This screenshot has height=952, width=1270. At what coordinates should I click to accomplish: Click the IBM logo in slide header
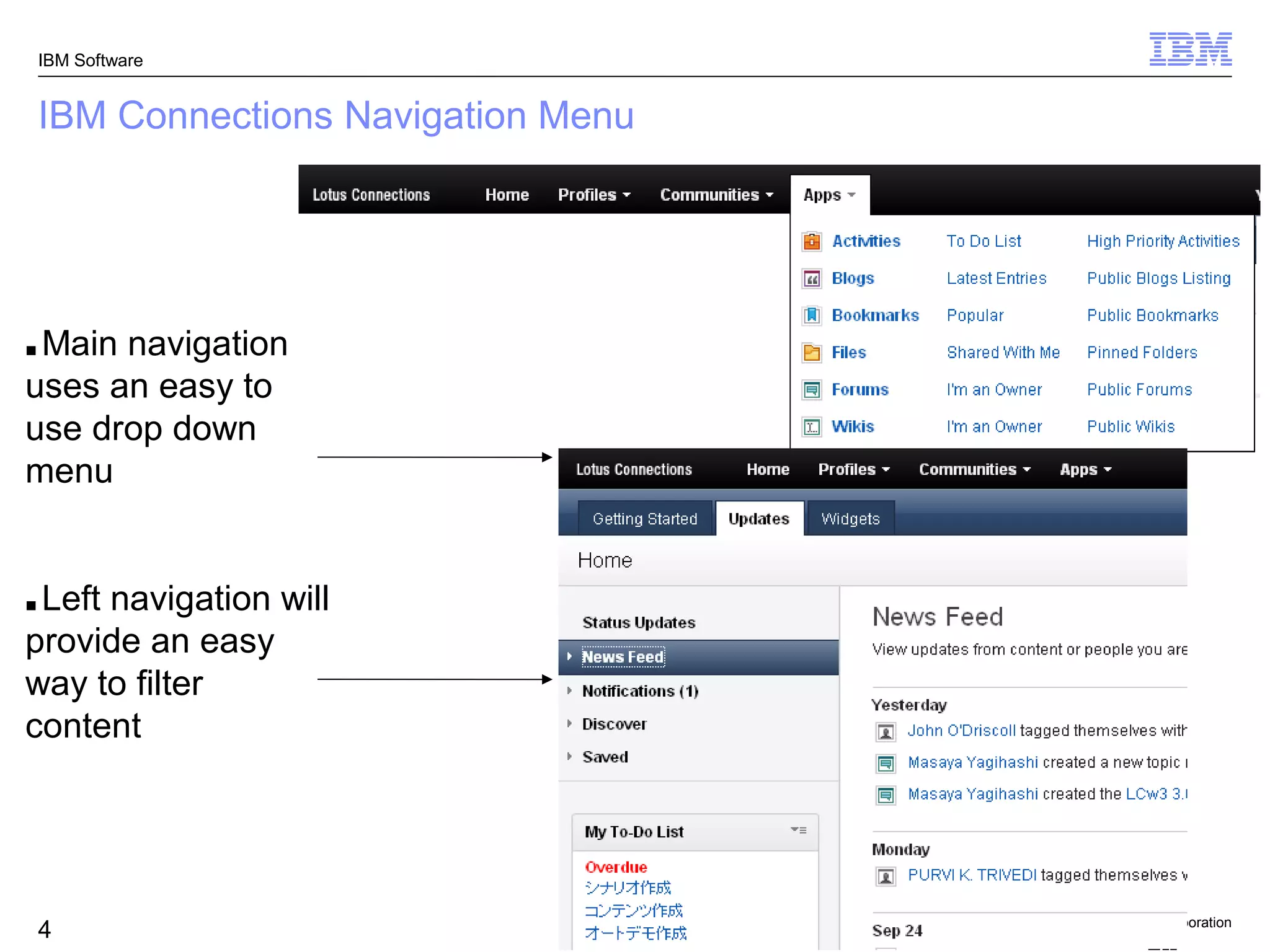(1191, 49)
